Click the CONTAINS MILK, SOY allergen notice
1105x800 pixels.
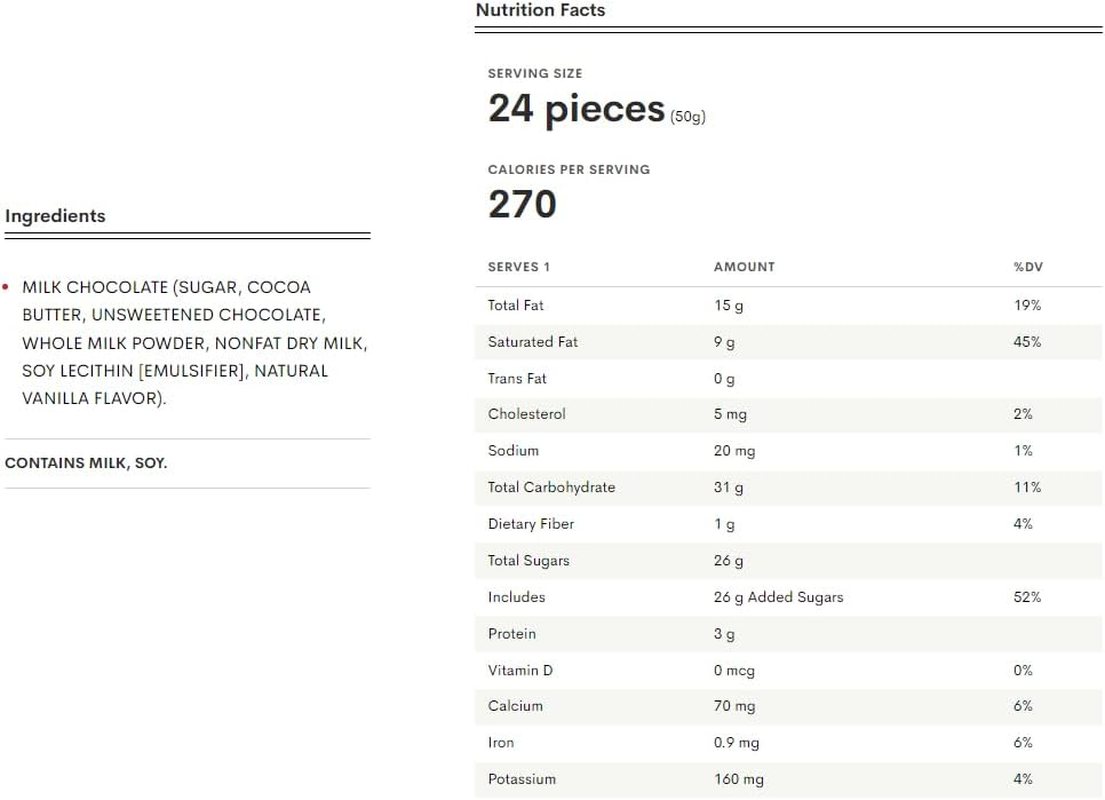(86, 464)
